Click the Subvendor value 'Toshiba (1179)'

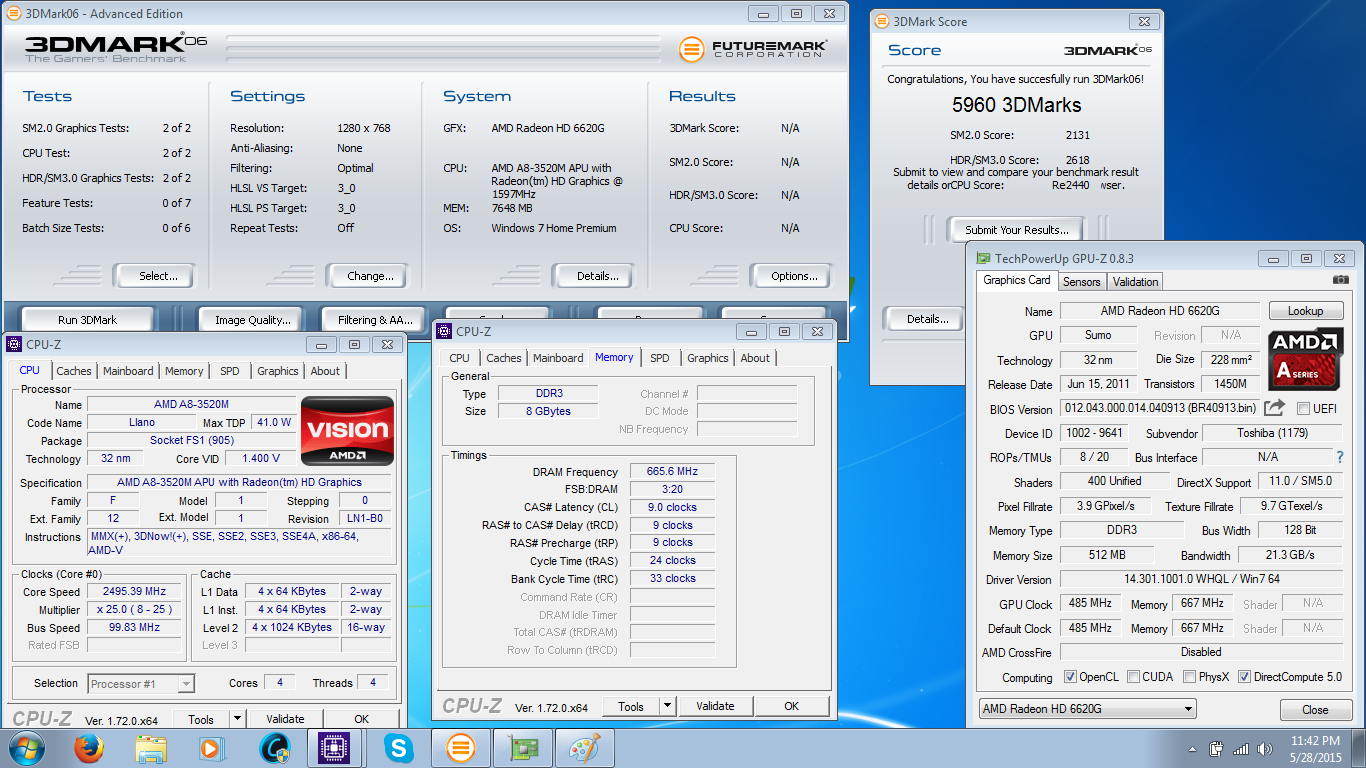[1272, 433]
